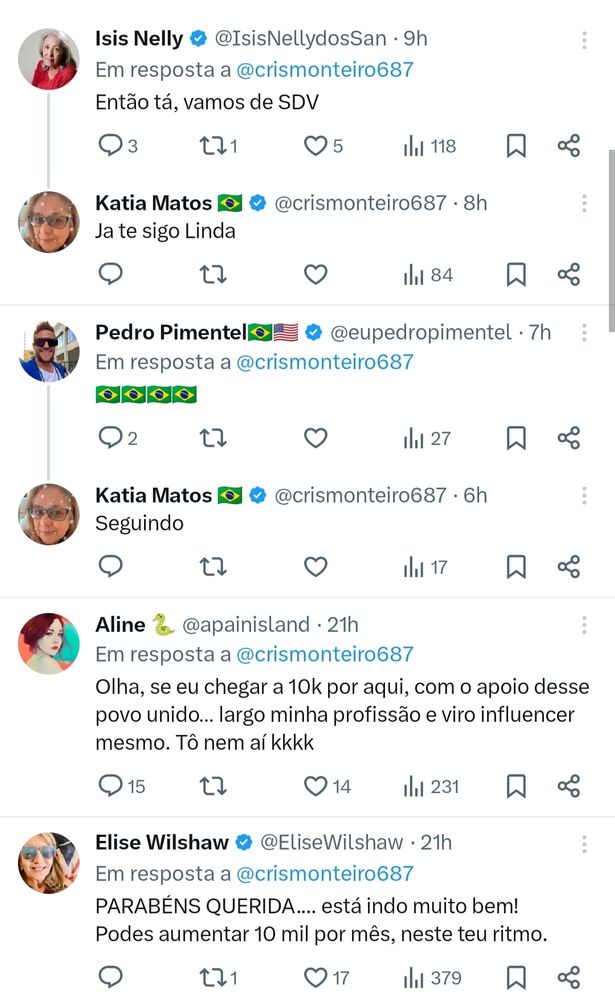
Task: Open Katia Matos's profile picture
Action: pyautogui.click(x=47, y=222)
